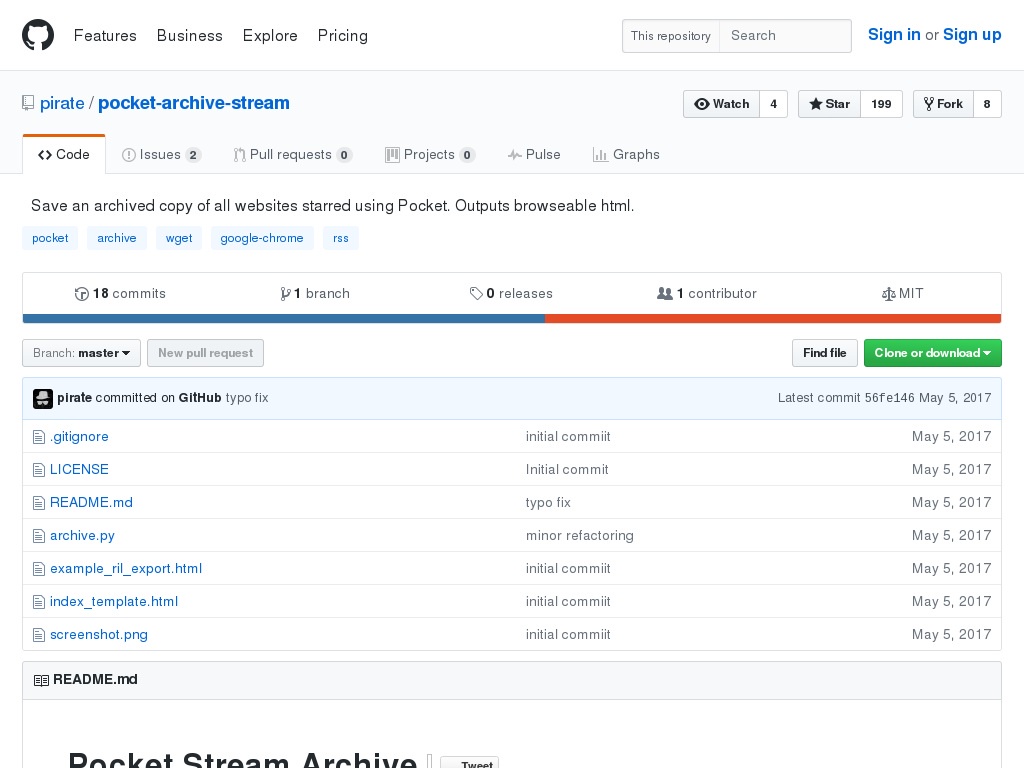
Task: Select the wget topic tag
Action: (179, 238)
